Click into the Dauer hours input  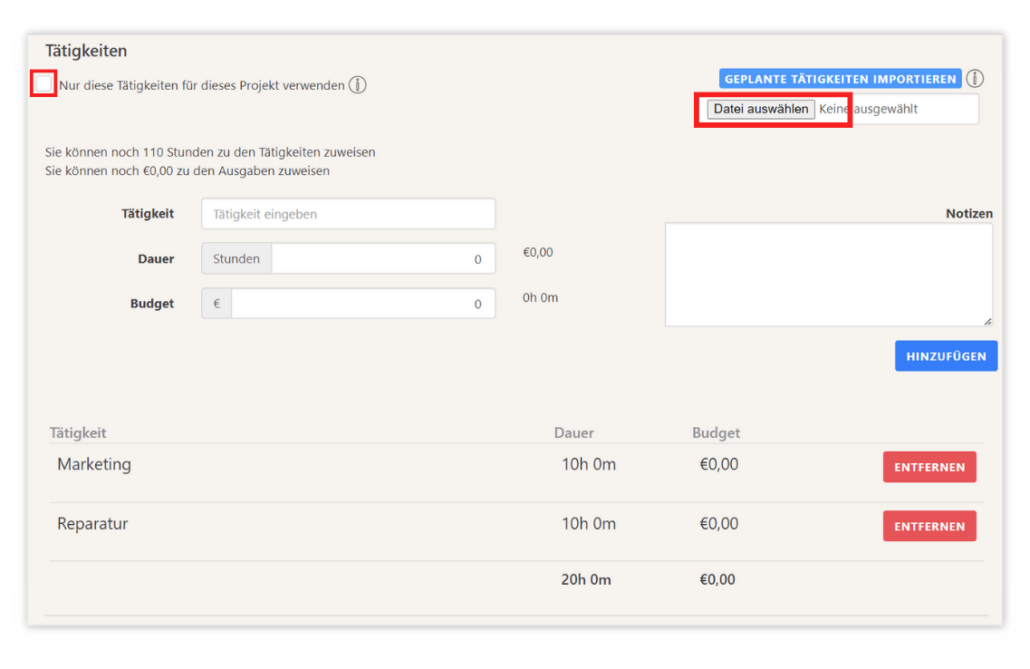(382, 259)
